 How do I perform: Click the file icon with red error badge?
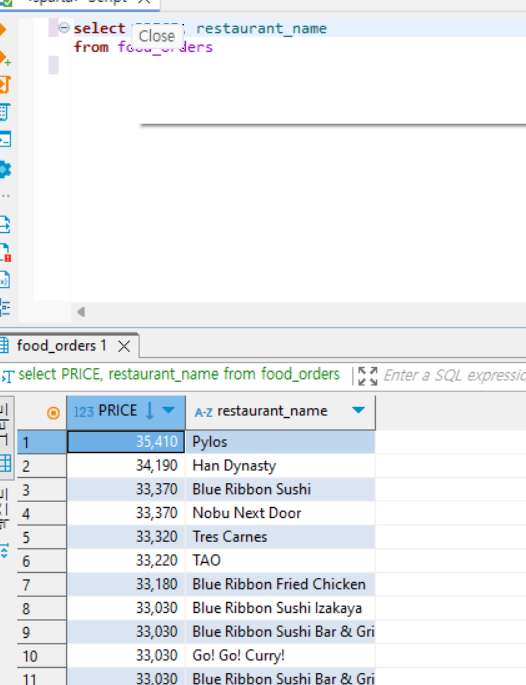tap(5, 252)
